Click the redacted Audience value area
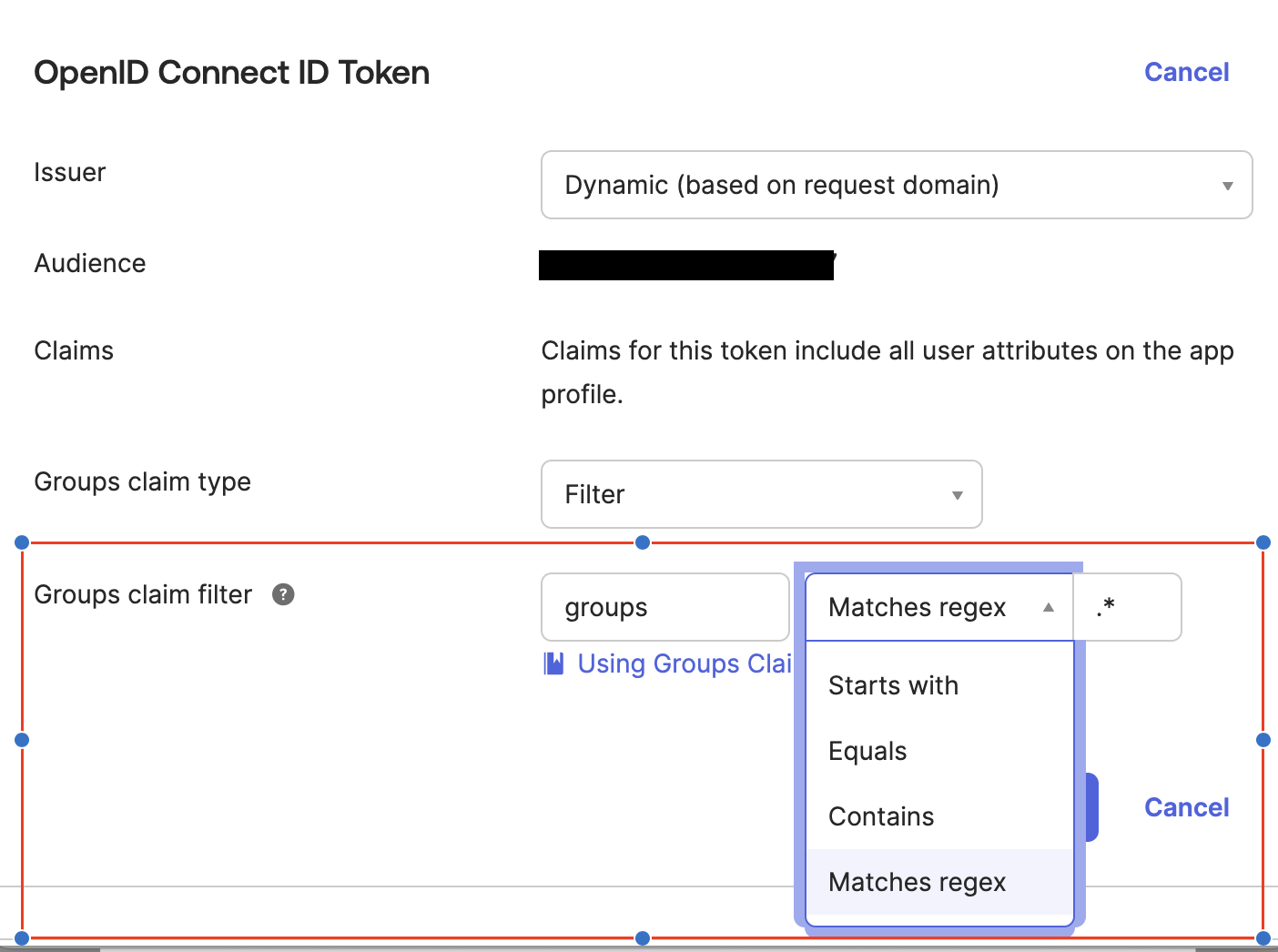 tap(685, 265)
